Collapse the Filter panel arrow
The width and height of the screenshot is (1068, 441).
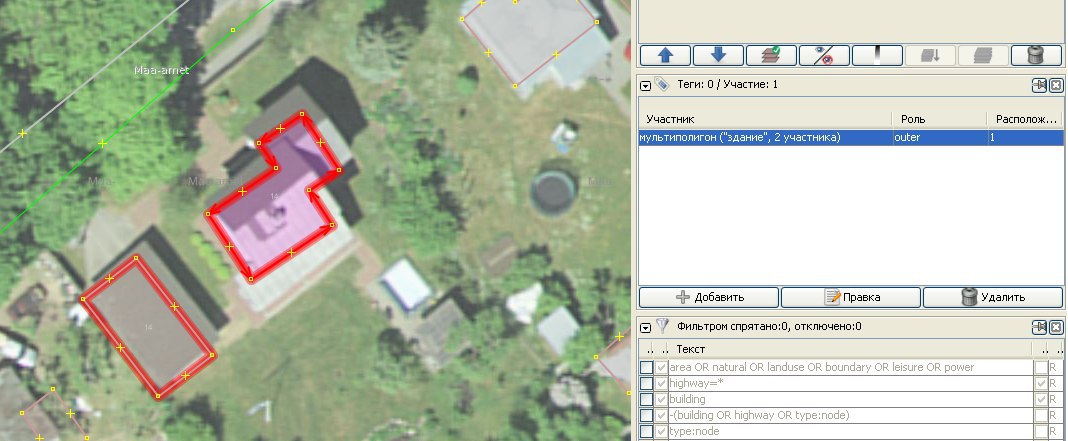pyautogui.click(x=646, y=327)
